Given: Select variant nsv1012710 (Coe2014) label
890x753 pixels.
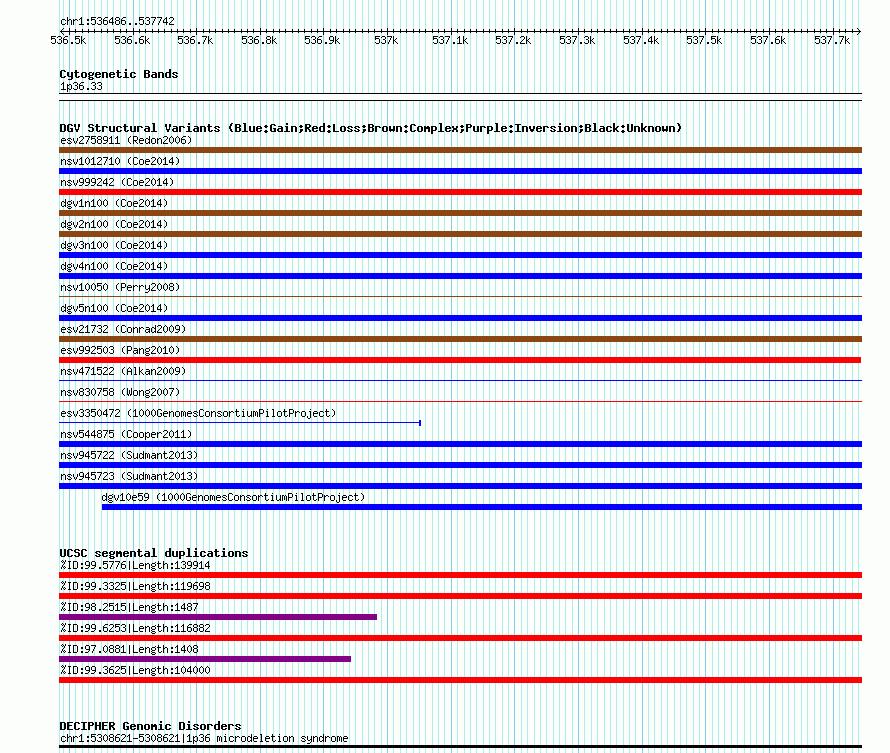Looking at the screenshot, I should coord(120,161).
